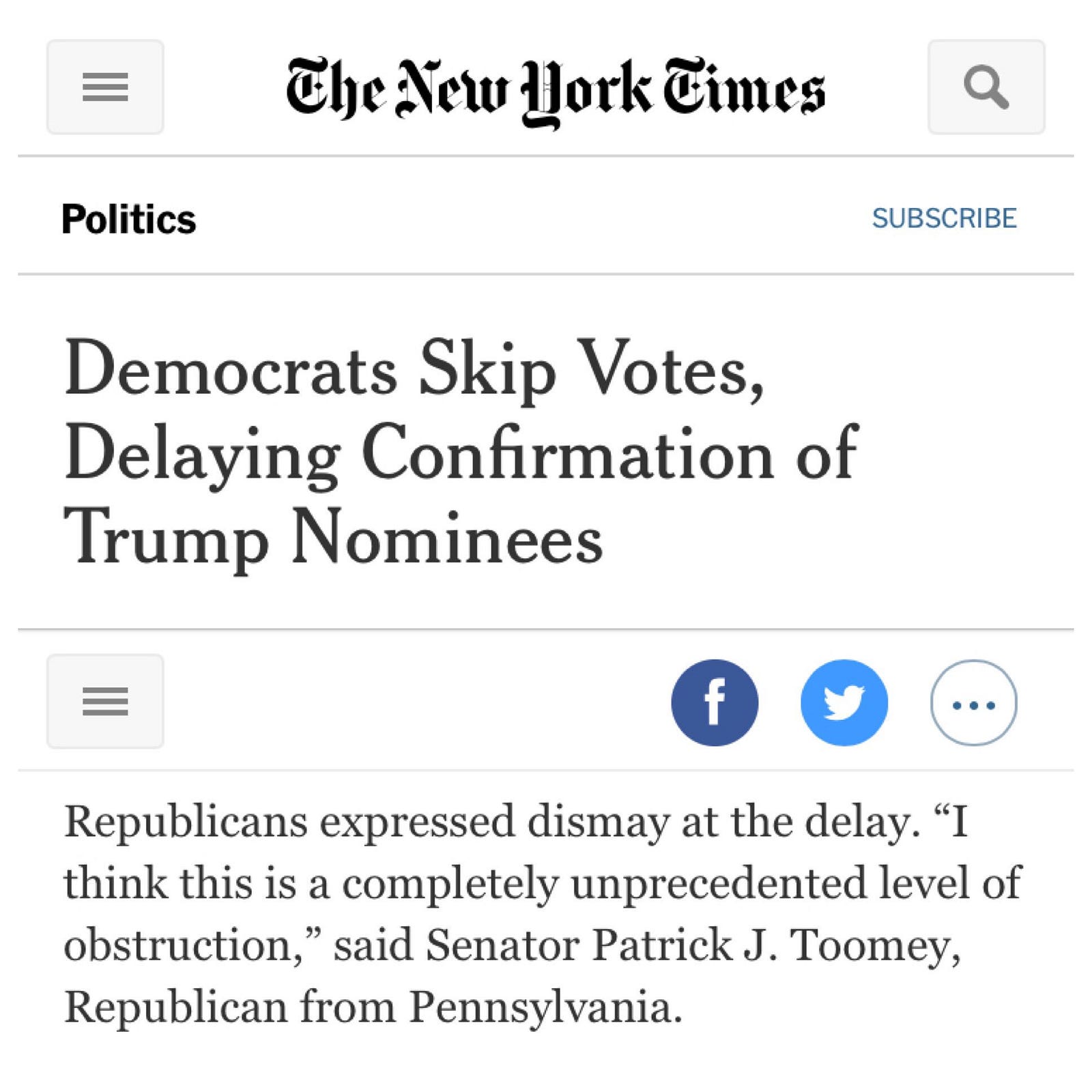Click the SUBSCRIBE link
The image size is (1092, 1092).
[x=944, y=218]
